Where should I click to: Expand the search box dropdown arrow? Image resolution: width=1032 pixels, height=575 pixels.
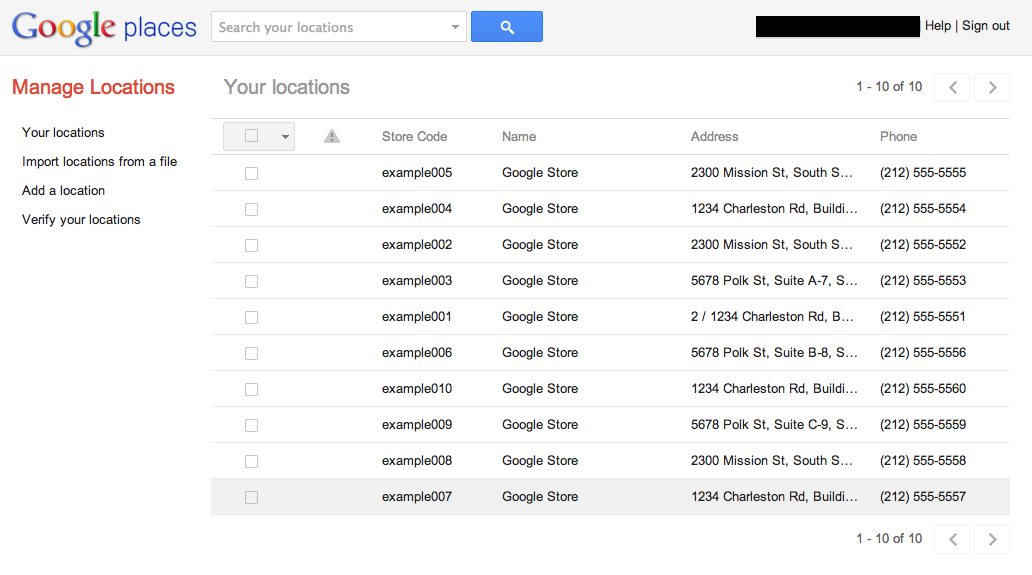click(x=456, y=27)
